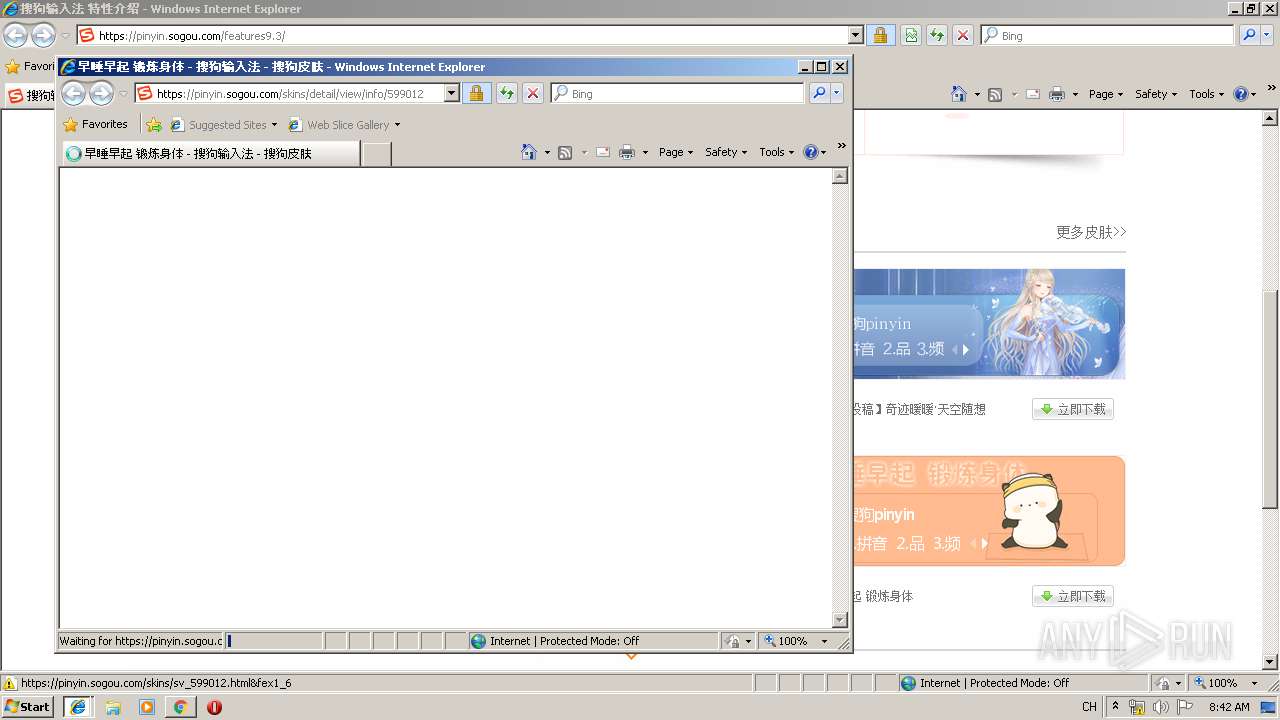Click the Print icon in front window toolbar
Image resolution: width=1280 pixels, height=720 pixels.
[627, 152]
